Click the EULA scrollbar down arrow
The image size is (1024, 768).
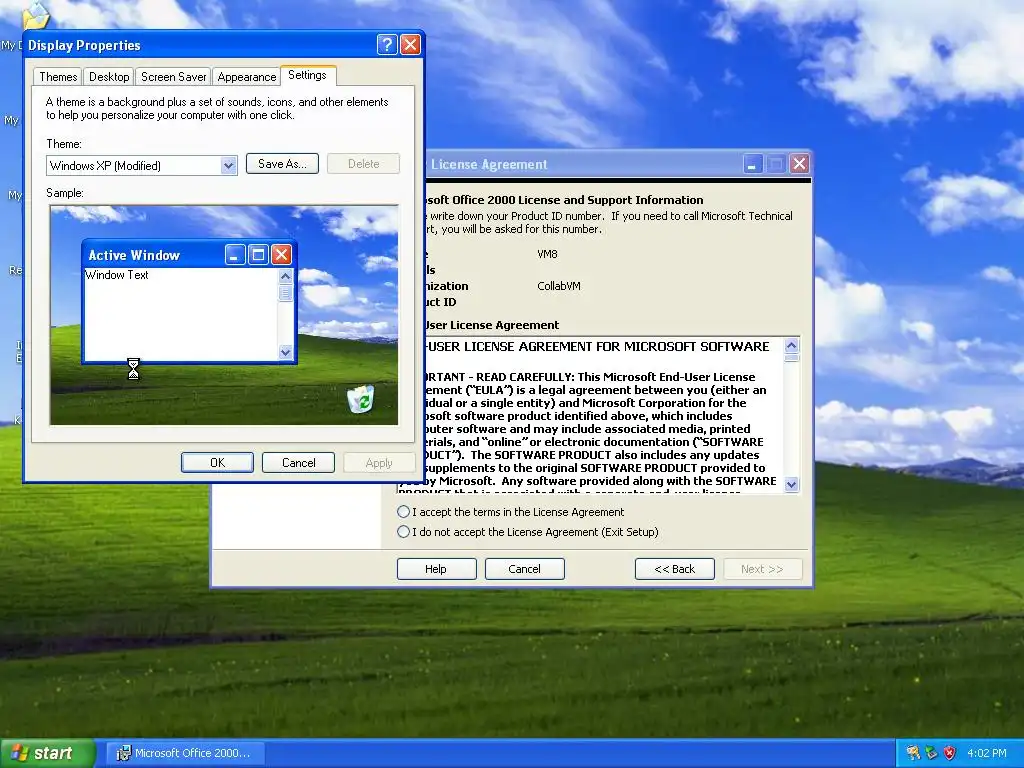(x=792, y=484)
